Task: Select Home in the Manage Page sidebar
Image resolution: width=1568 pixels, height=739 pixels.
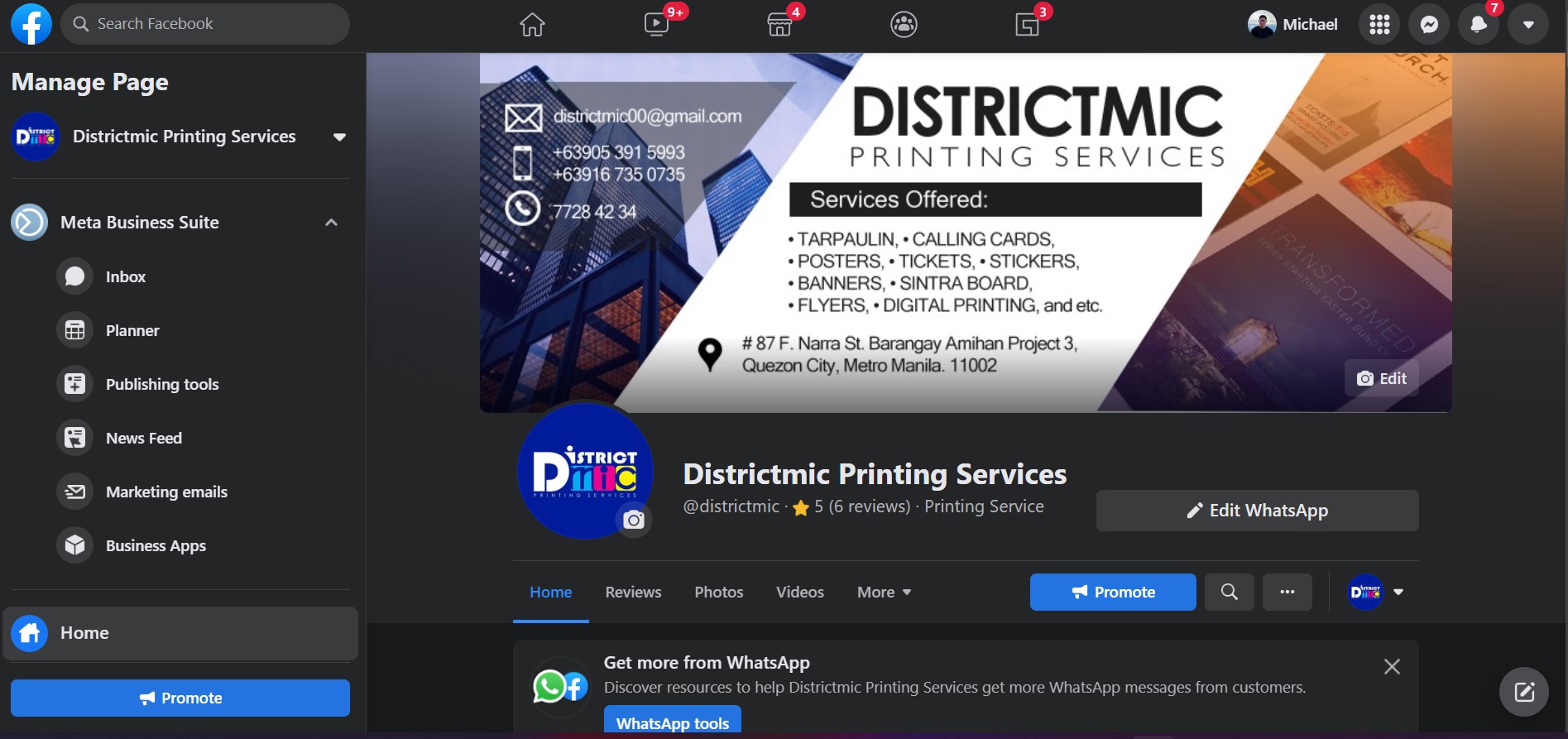Action: coord(180,633)
